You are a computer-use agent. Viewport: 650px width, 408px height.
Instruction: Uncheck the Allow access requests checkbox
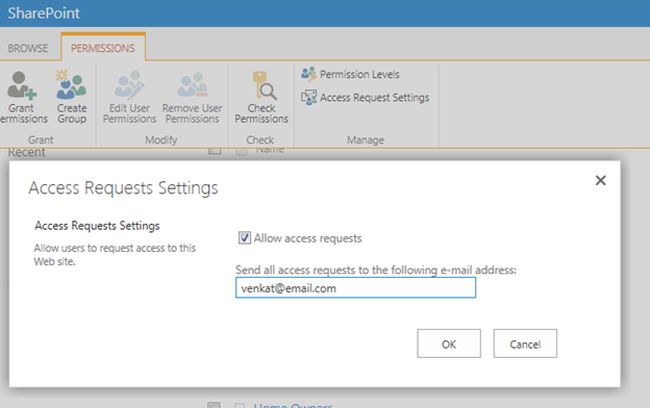(x=244, y=238)
